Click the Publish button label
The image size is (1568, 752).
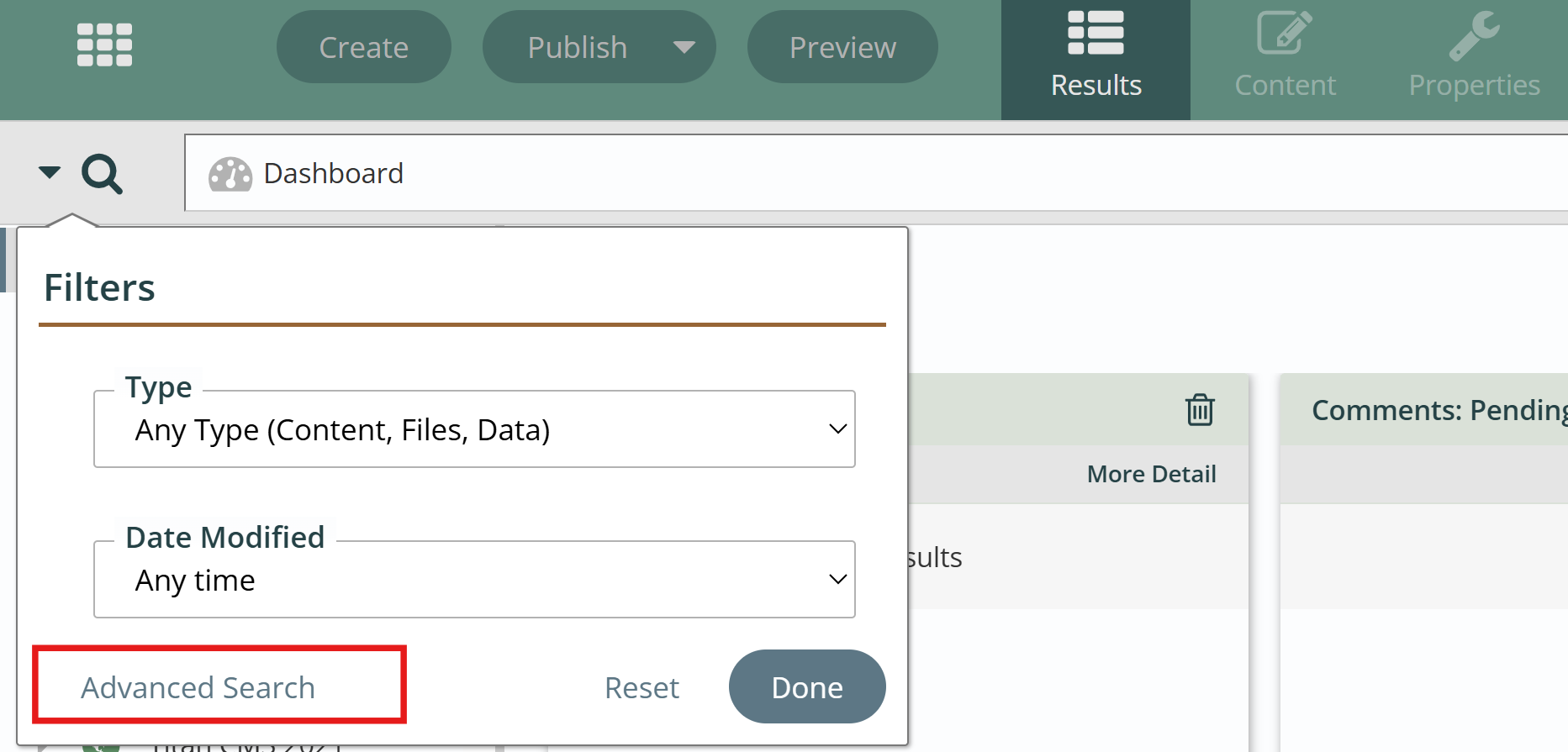point(577,47)
